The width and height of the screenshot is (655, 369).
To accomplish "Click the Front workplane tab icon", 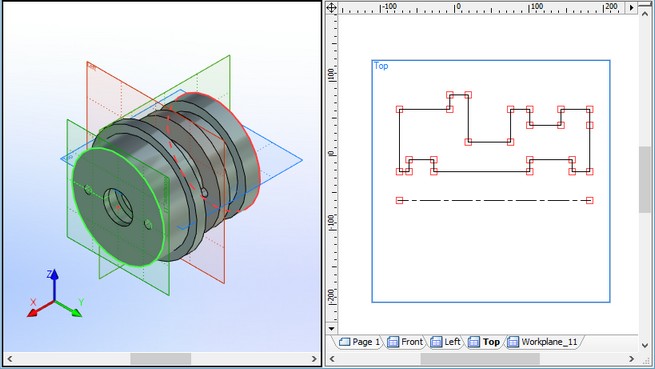I will [393, 342].
